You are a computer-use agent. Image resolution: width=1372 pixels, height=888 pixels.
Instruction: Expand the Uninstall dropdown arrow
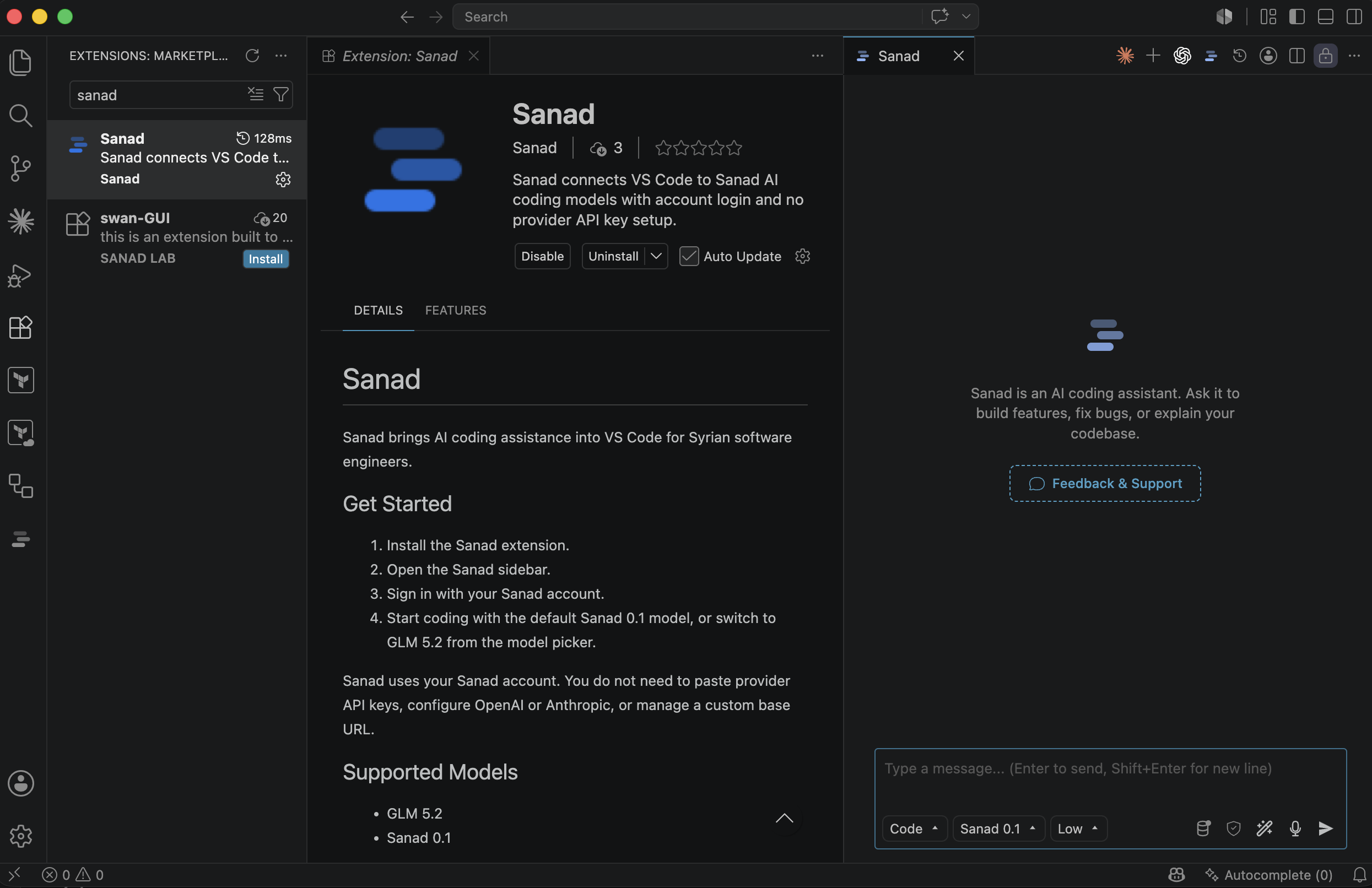click(x=656, y=256)
